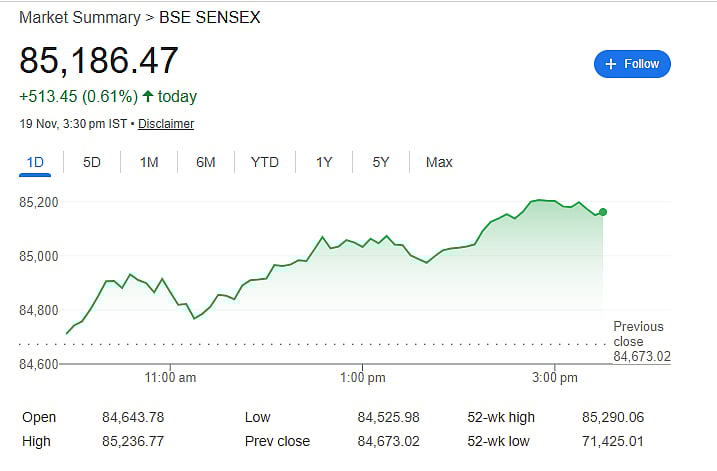Click the 3:00 pm axis label

point(556,378)
